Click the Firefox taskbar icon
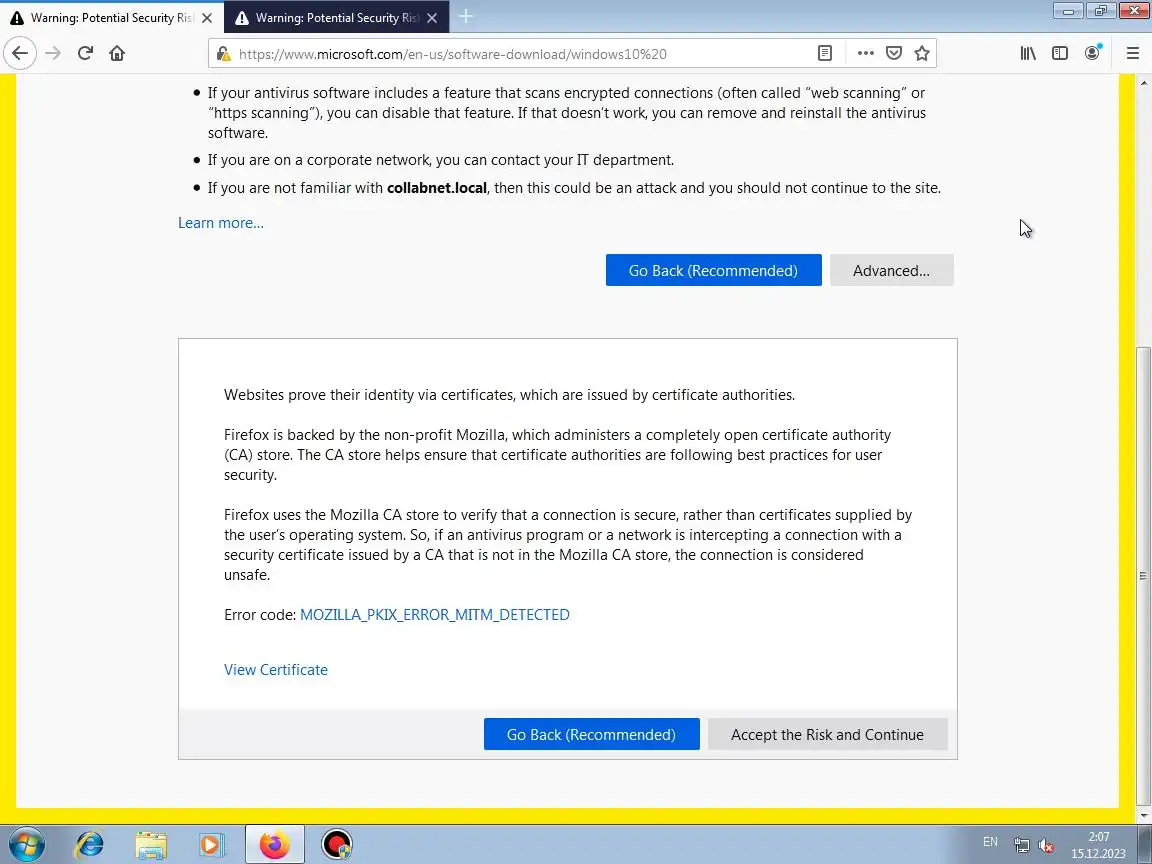 (x=274, y=845)
